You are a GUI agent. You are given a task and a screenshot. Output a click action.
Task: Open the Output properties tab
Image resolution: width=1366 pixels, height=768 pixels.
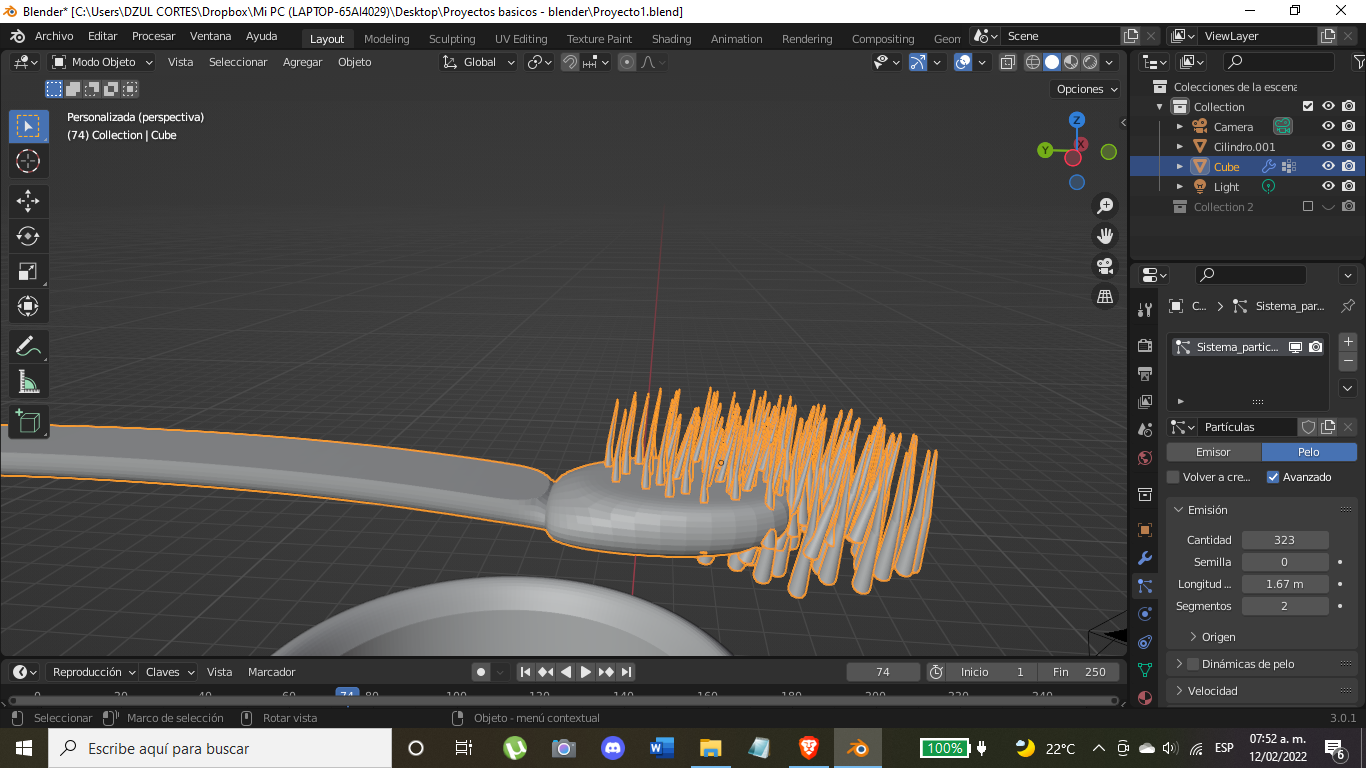1145,374
